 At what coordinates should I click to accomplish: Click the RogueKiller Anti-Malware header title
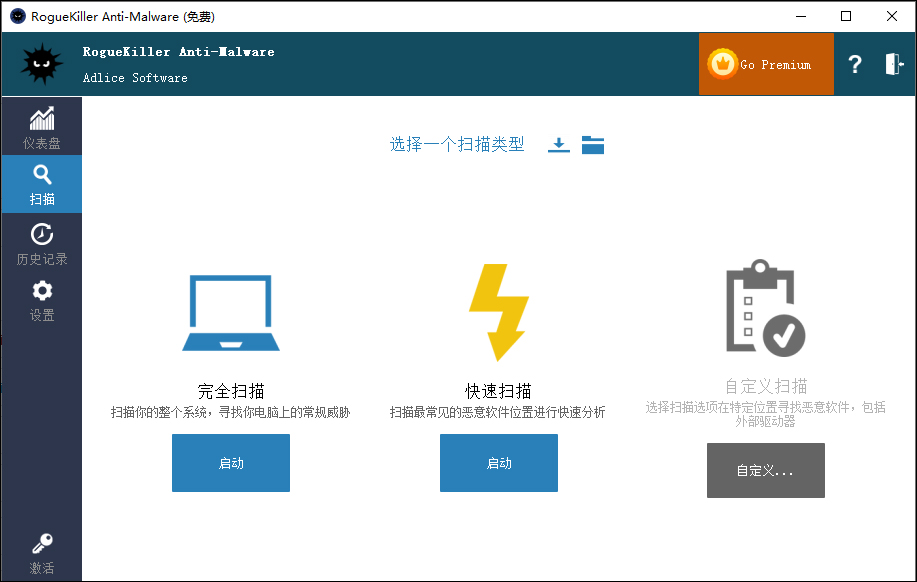[178, 51]
